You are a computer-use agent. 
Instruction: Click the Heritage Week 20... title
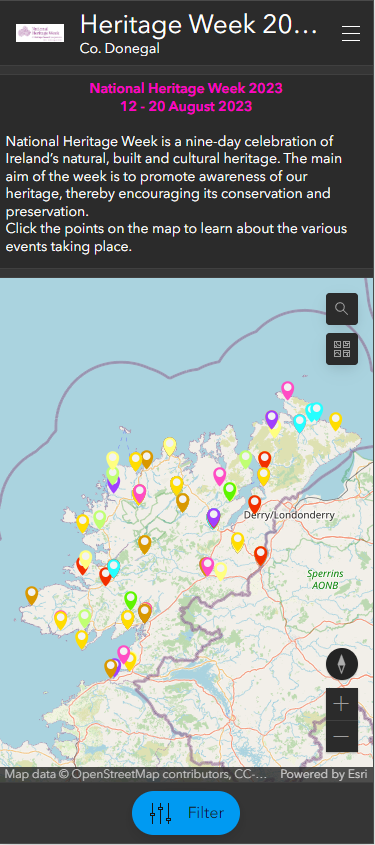point(199,24)
